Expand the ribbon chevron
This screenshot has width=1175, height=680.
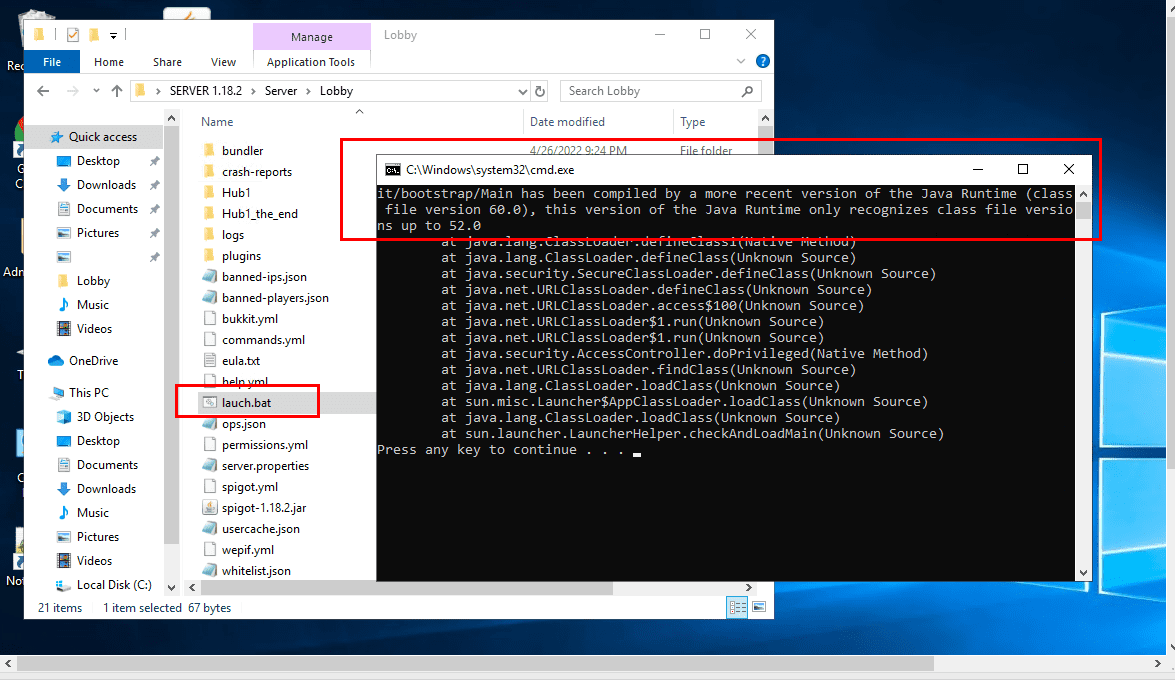point(740,61)
